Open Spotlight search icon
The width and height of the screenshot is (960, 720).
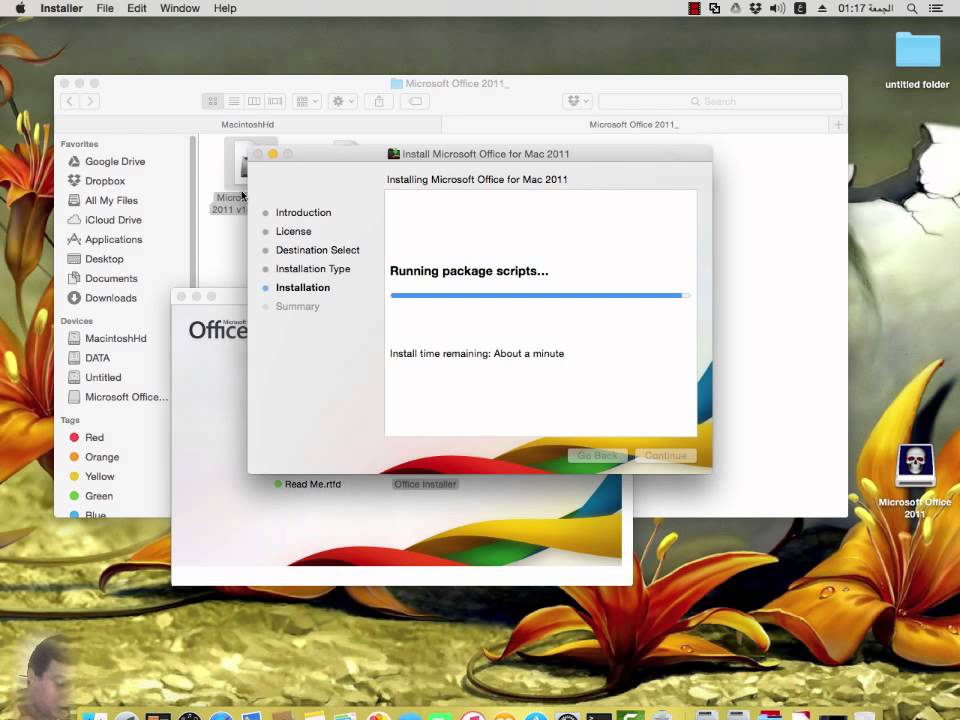point(912,8)
